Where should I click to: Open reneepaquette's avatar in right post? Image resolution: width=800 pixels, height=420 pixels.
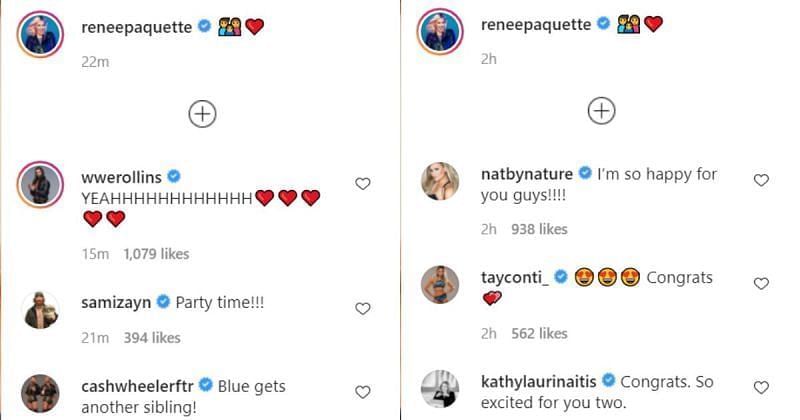[x=440, y=33]
